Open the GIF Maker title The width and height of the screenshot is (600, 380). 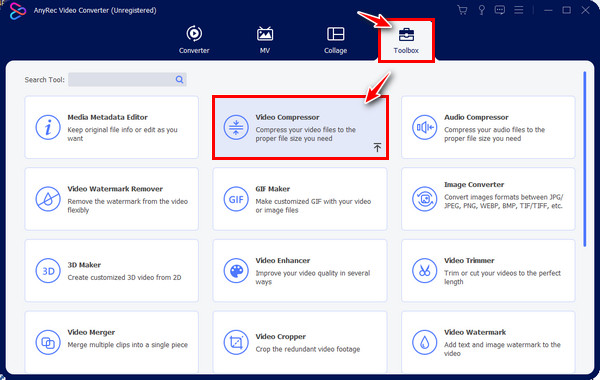click(272, 189)
